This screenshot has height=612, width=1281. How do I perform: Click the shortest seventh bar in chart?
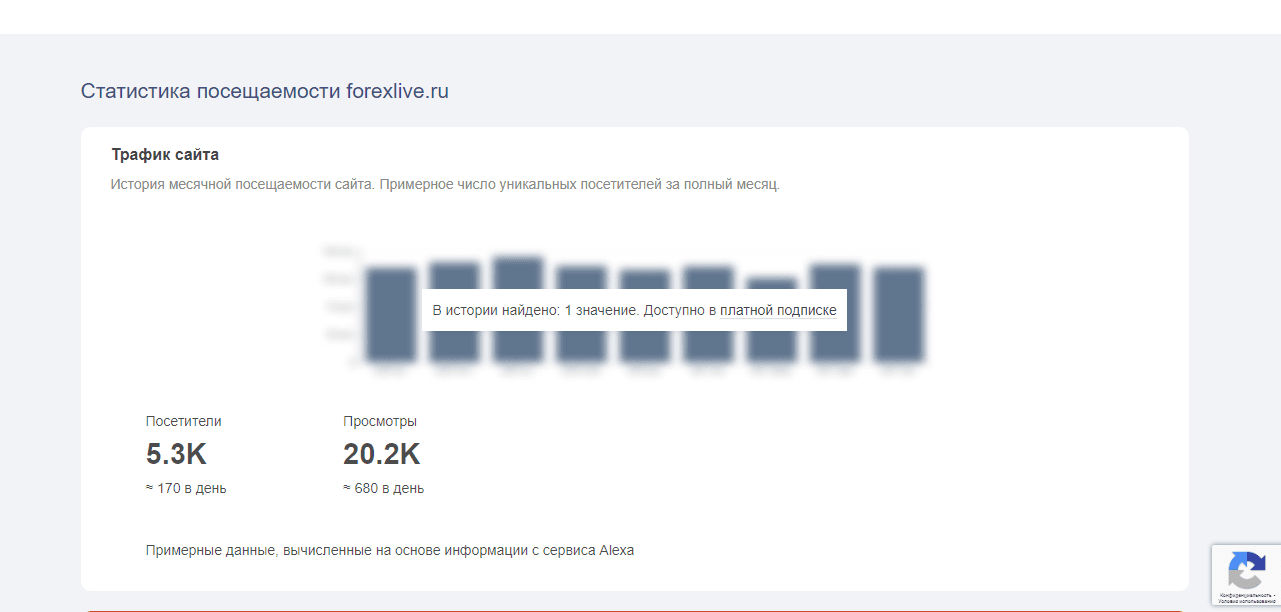(x=772, y=340)
